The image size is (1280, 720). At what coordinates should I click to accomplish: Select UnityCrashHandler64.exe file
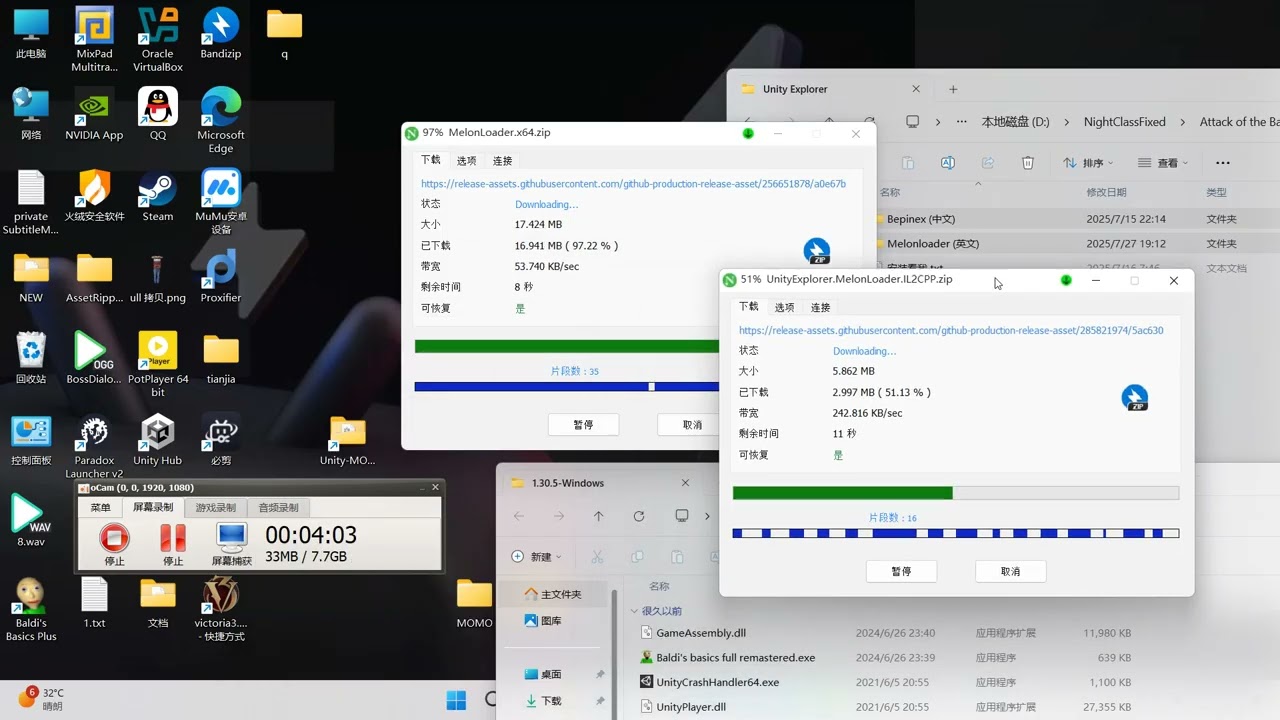[885, 682]
